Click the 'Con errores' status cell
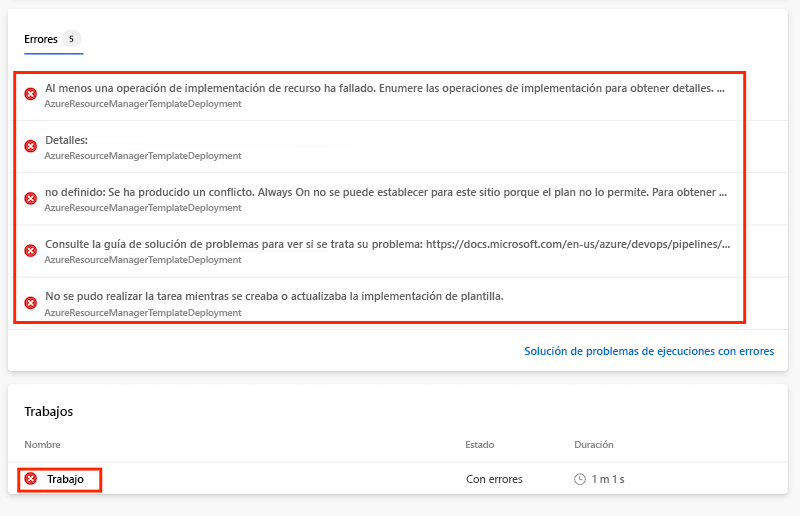The height and width of the screenshot is (516, 800). point(494,479)
